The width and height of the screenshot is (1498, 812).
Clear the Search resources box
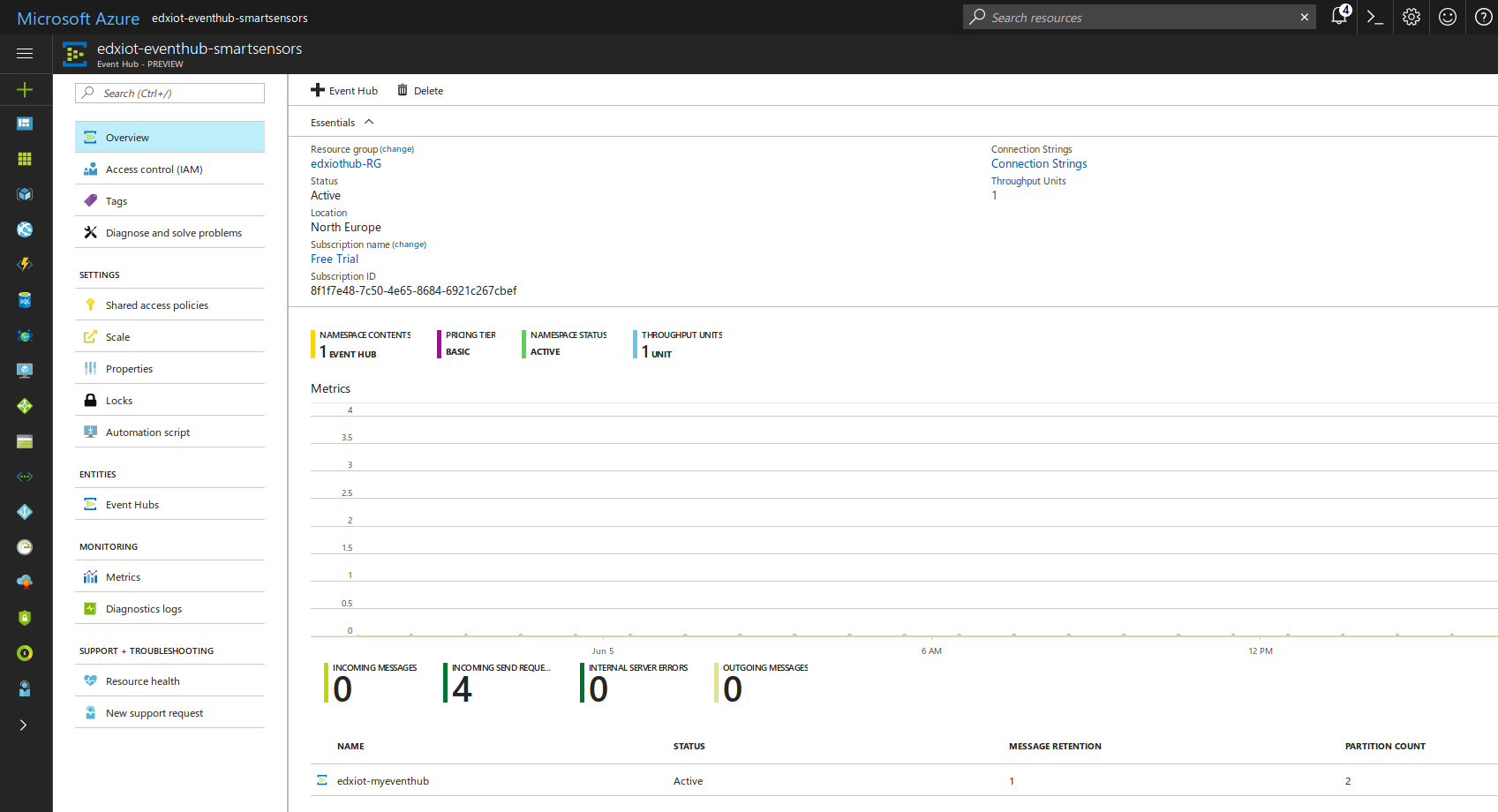coord(1305,17)
